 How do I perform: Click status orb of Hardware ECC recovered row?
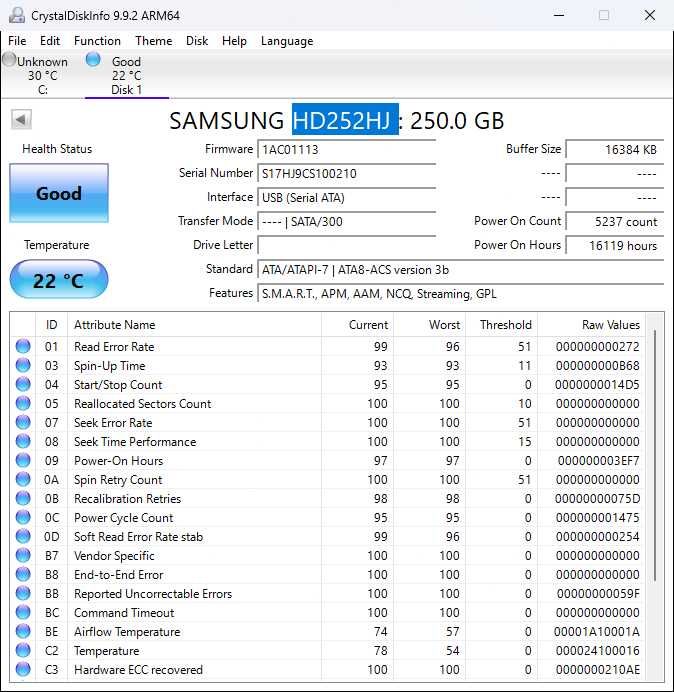tap(23, 669)
